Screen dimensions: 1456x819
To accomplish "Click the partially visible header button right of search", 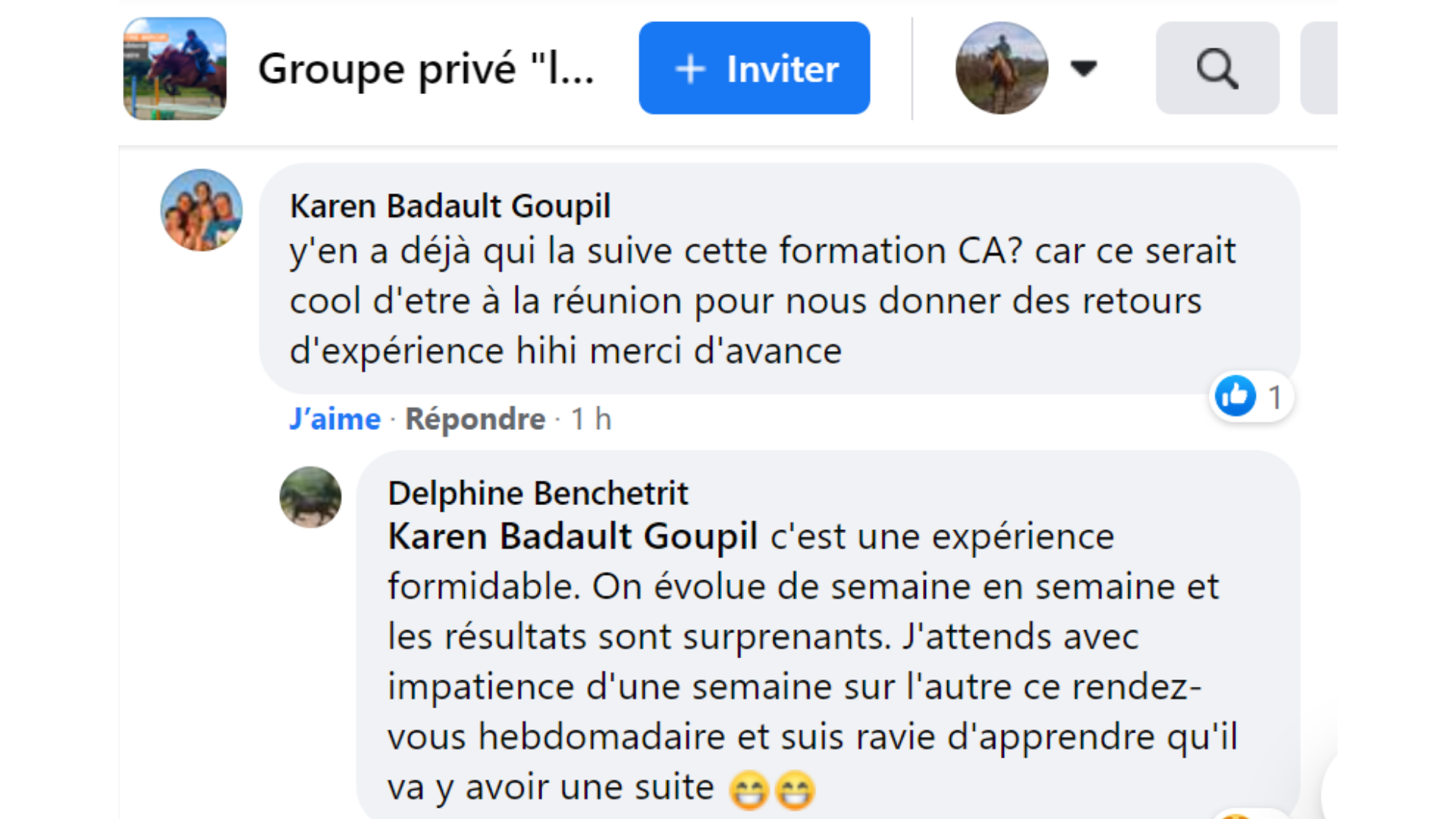I will click(x=1319, y=68).
